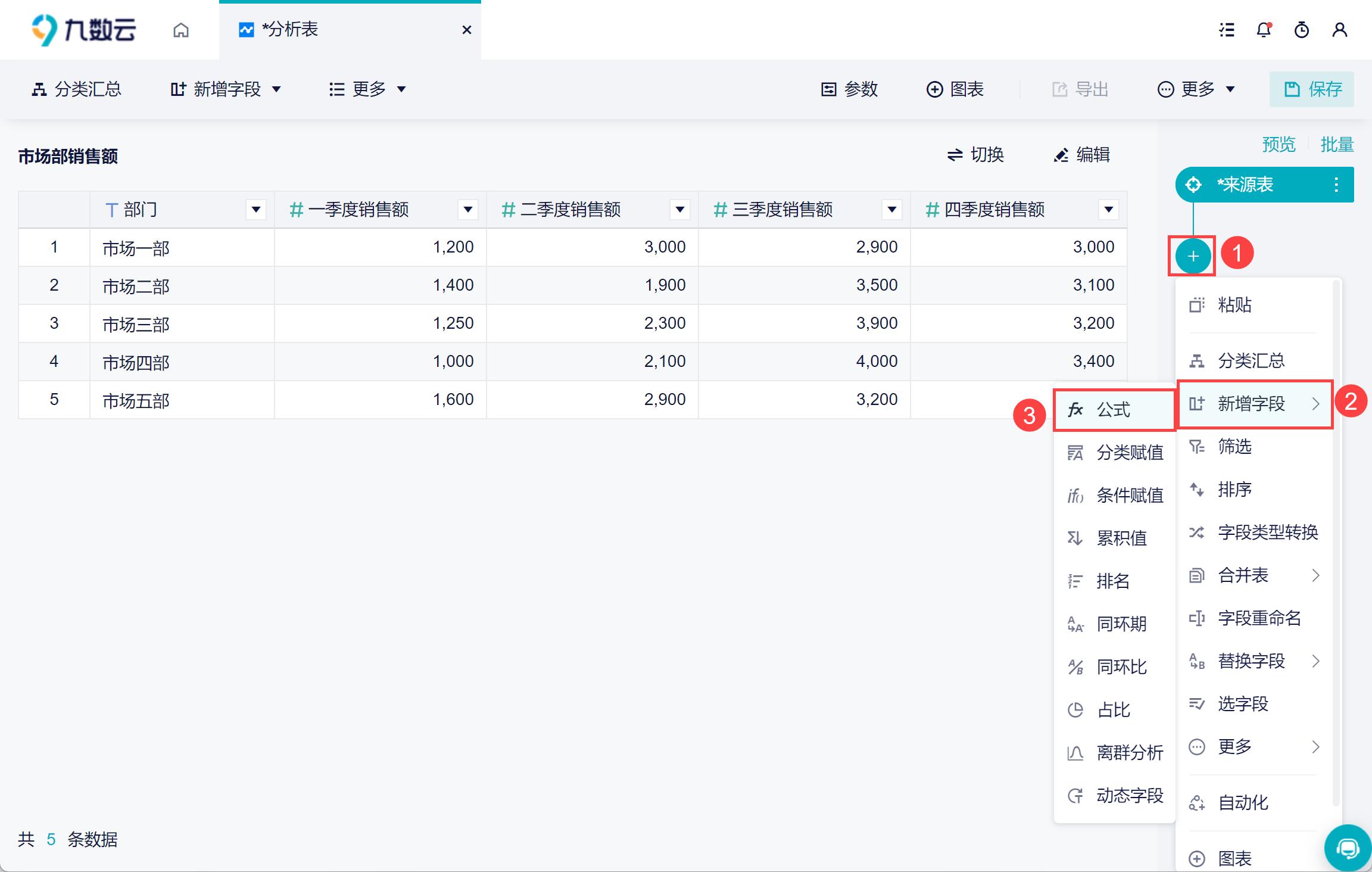Image resolution: width=1372 pixels, height=872 pixels.
Task: Choose 自动化 from the menu
Action: point(1254,802)
